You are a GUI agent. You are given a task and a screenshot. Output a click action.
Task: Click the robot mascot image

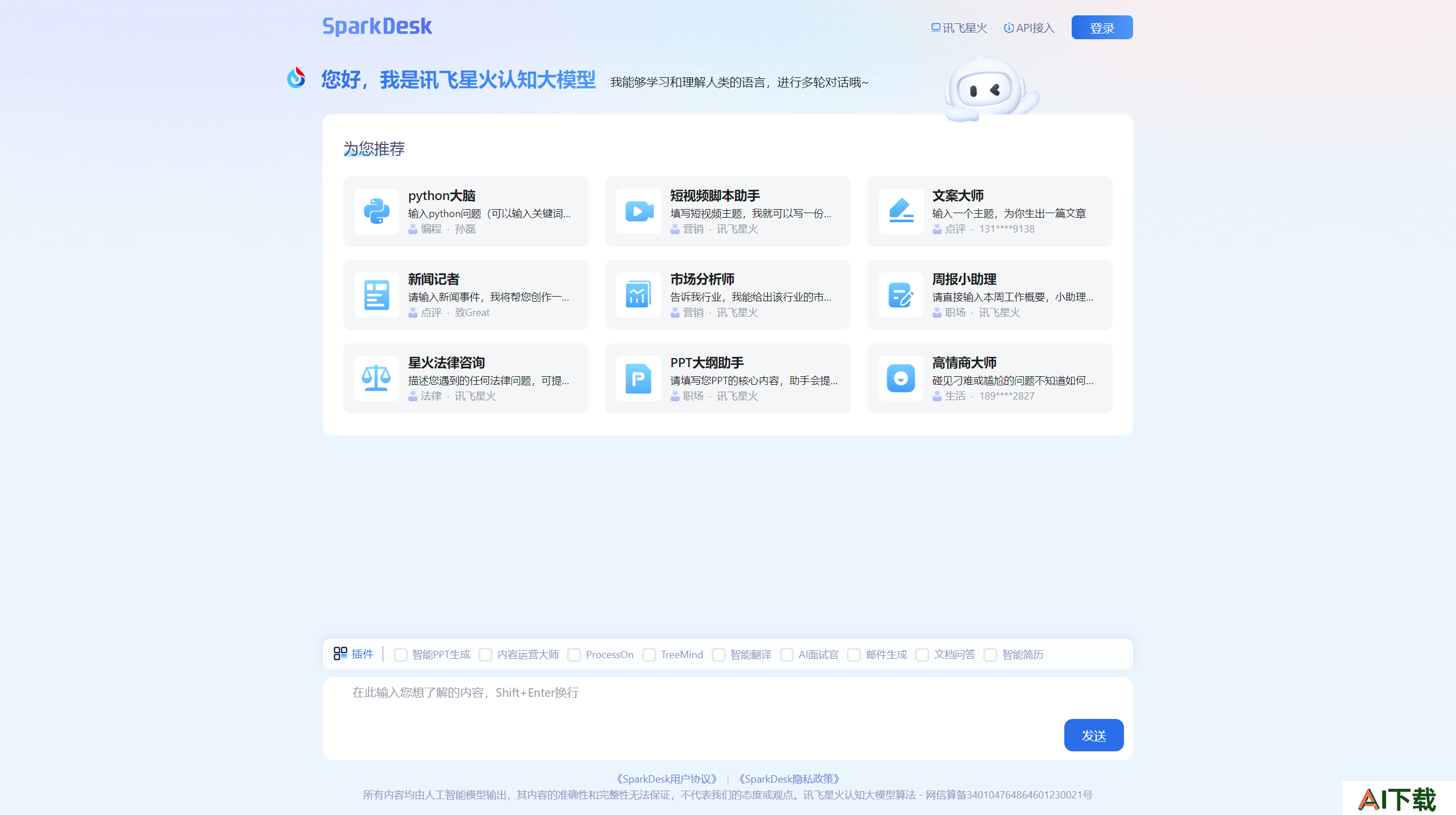click(x=992, y=89)
